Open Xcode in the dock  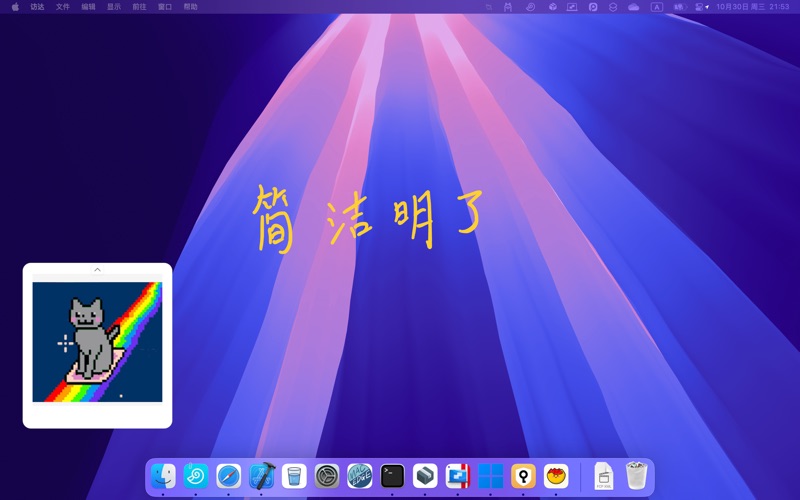[261, 476]
